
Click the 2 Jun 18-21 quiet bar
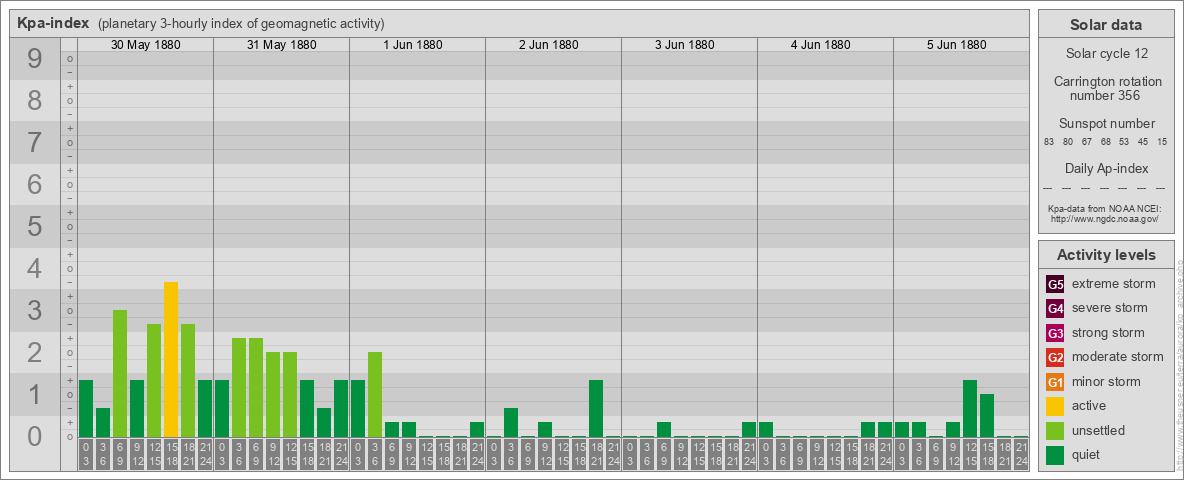(596, 408)
